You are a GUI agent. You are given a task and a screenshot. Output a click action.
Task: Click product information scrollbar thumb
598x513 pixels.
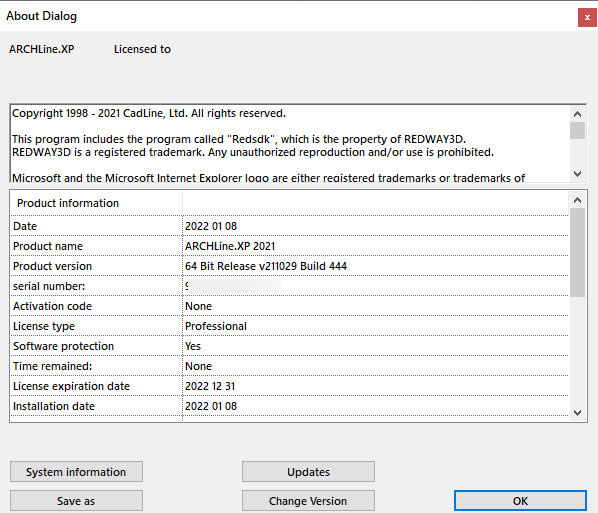[x=577, y=252]
